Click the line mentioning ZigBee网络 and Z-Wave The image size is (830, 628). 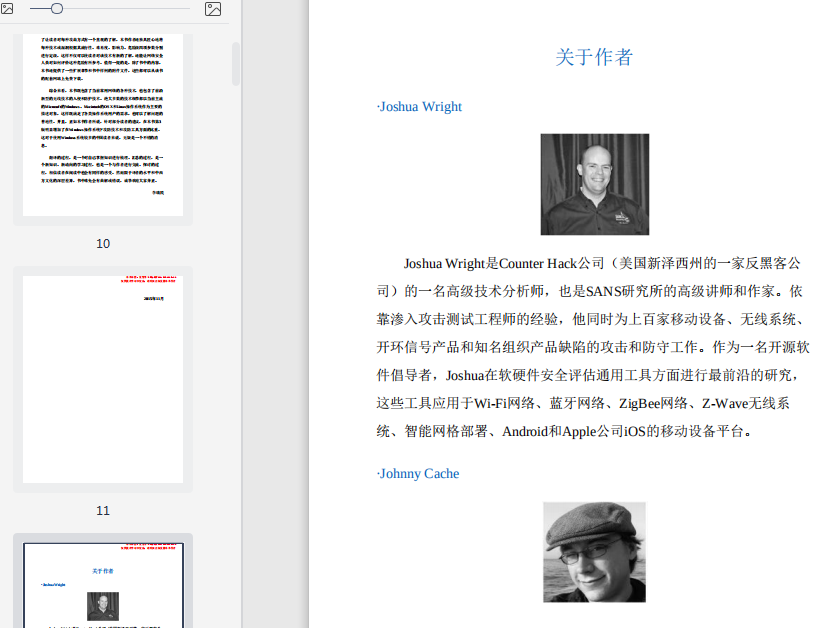[583, 403]
